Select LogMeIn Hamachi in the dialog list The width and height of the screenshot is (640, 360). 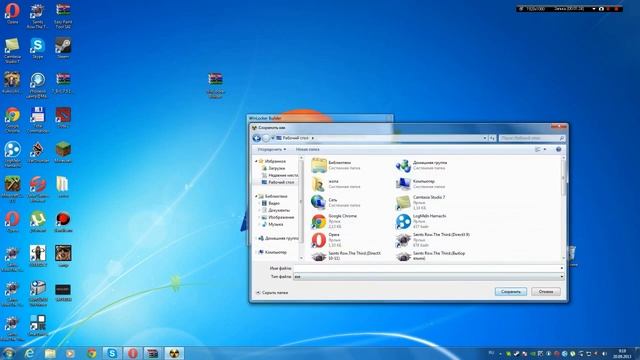[x=421, y=221]
